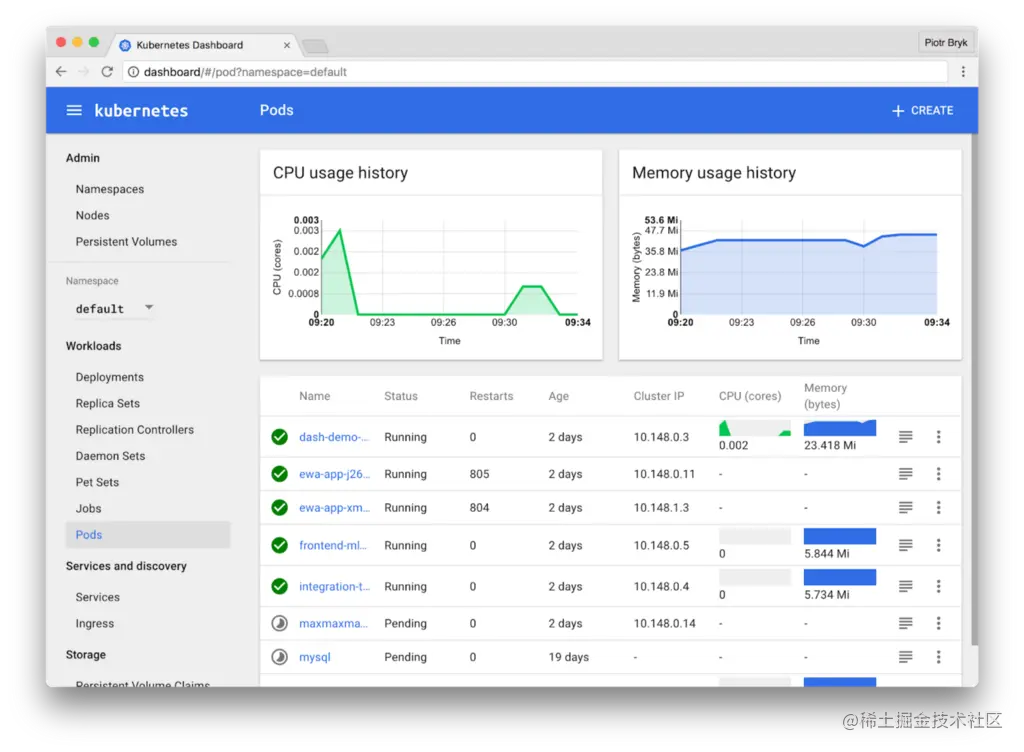View logs icon for frontend-ml pod
The width and height of the screenshot is (1024, 752).
coord(905,545)
